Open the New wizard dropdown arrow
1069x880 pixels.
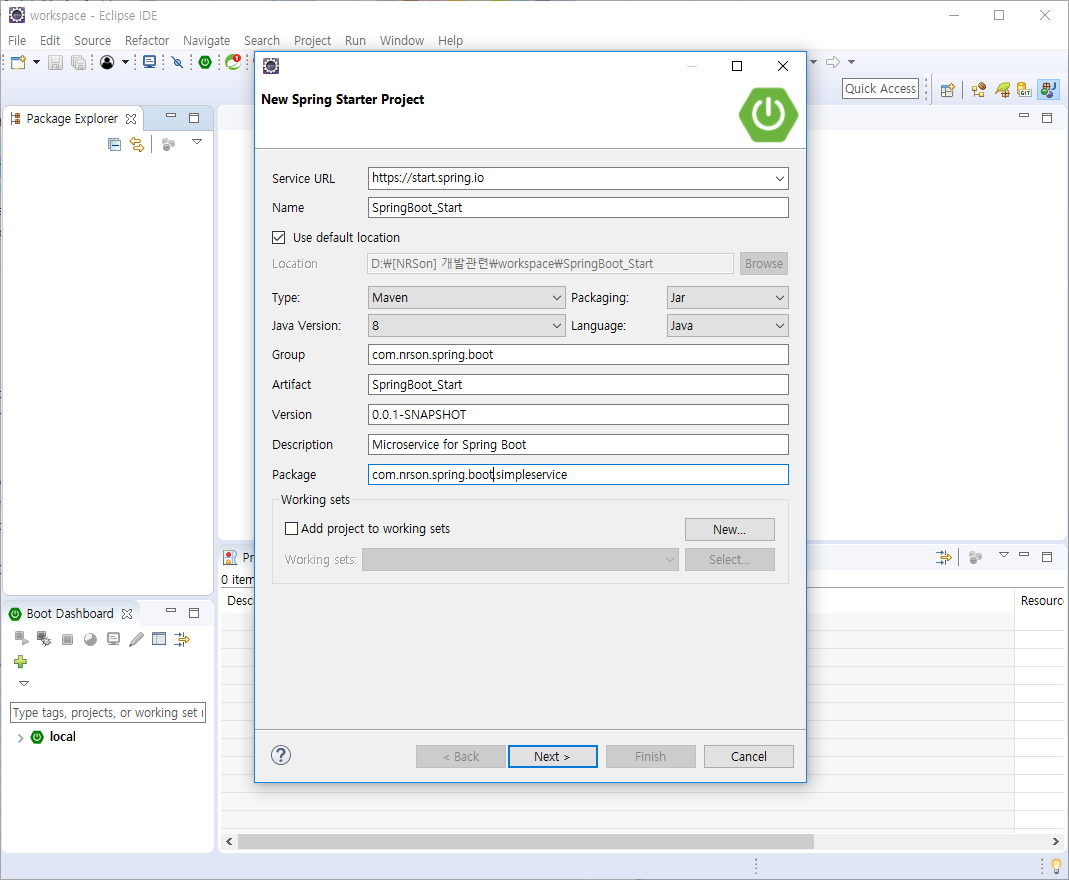click(36, 63)
